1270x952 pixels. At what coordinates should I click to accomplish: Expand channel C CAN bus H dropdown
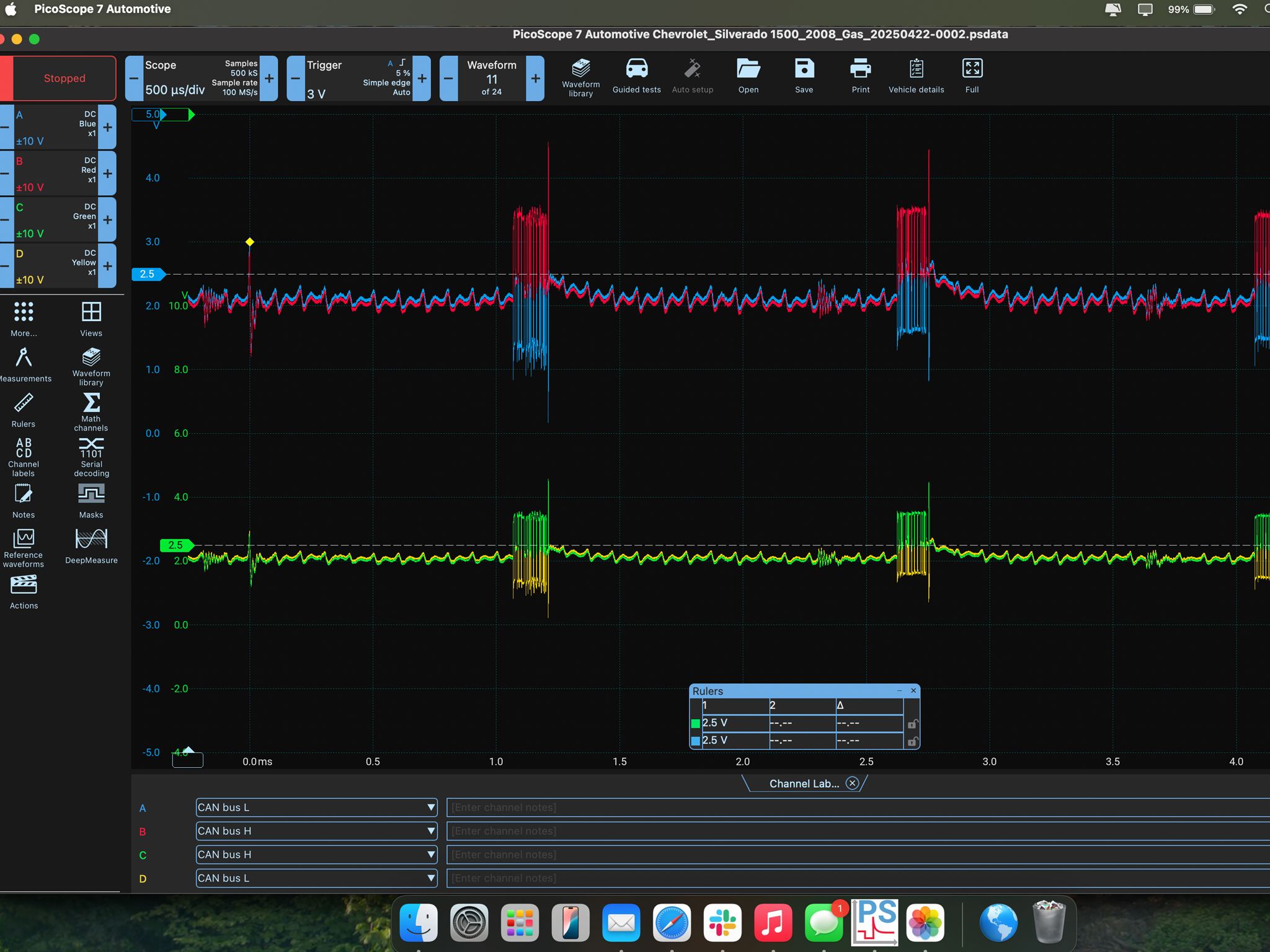click(x=430, y=854)
